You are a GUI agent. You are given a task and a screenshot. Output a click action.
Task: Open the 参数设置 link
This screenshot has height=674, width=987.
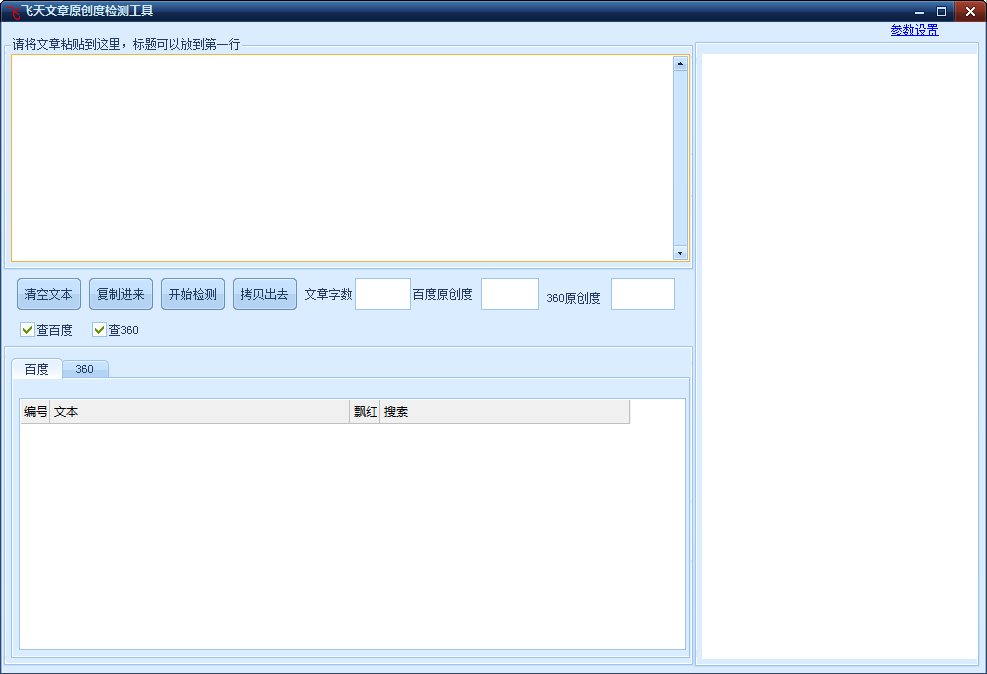tap(914, 30)
